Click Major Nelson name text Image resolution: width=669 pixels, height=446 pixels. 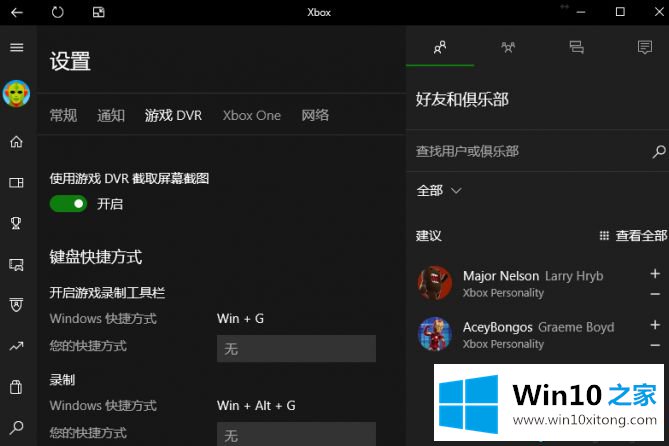(501, 276)
